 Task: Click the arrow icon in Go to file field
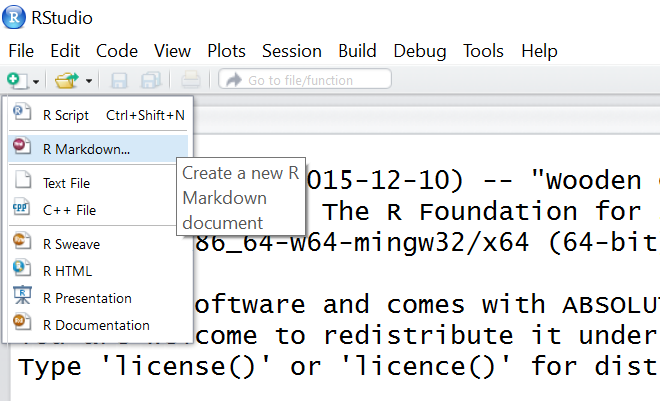pos(234,80)
